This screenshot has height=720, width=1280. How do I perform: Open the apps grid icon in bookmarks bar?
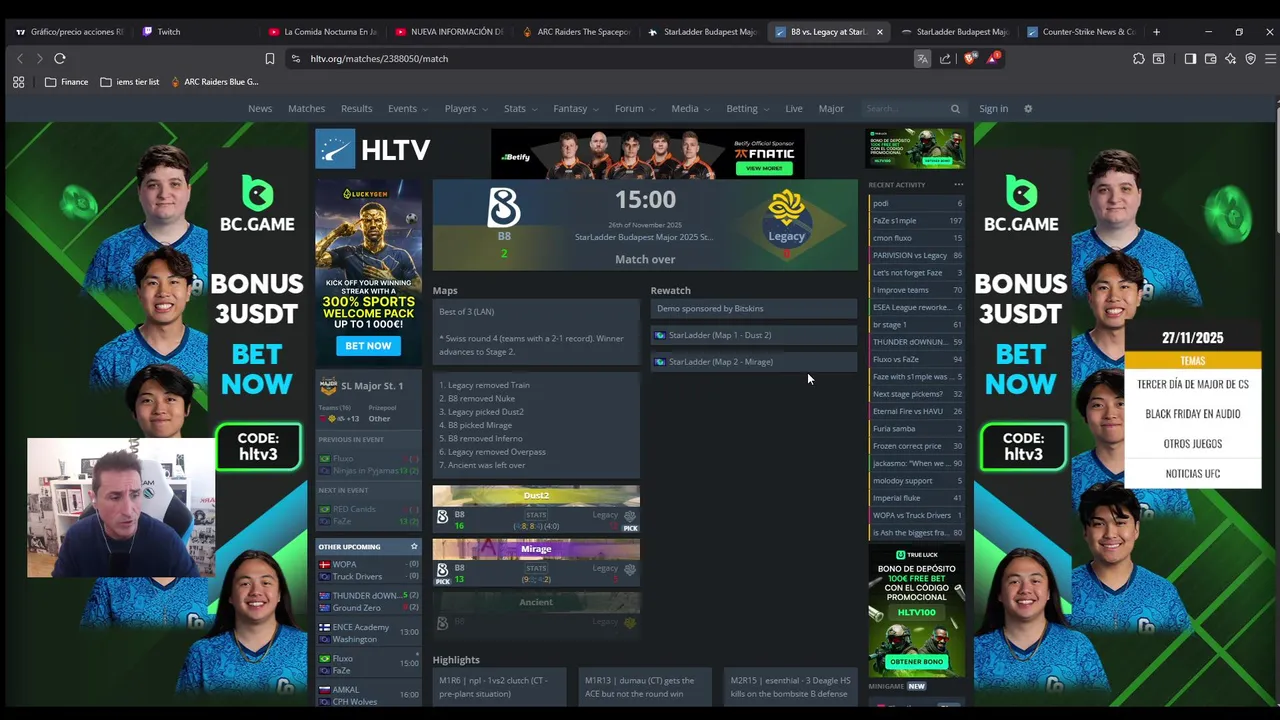[x=18, y=82]
